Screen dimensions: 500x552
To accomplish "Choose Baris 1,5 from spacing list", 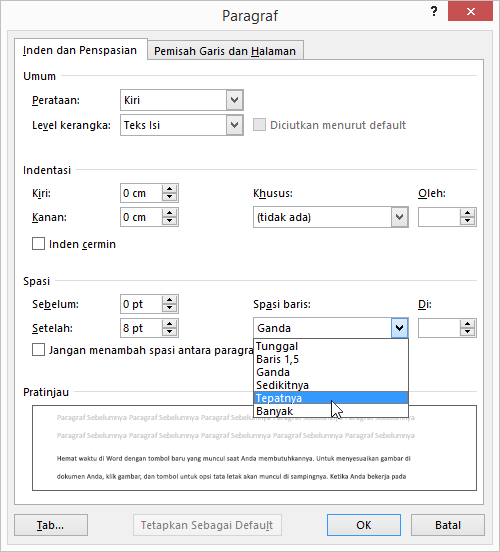I will (x=331, y=359).
